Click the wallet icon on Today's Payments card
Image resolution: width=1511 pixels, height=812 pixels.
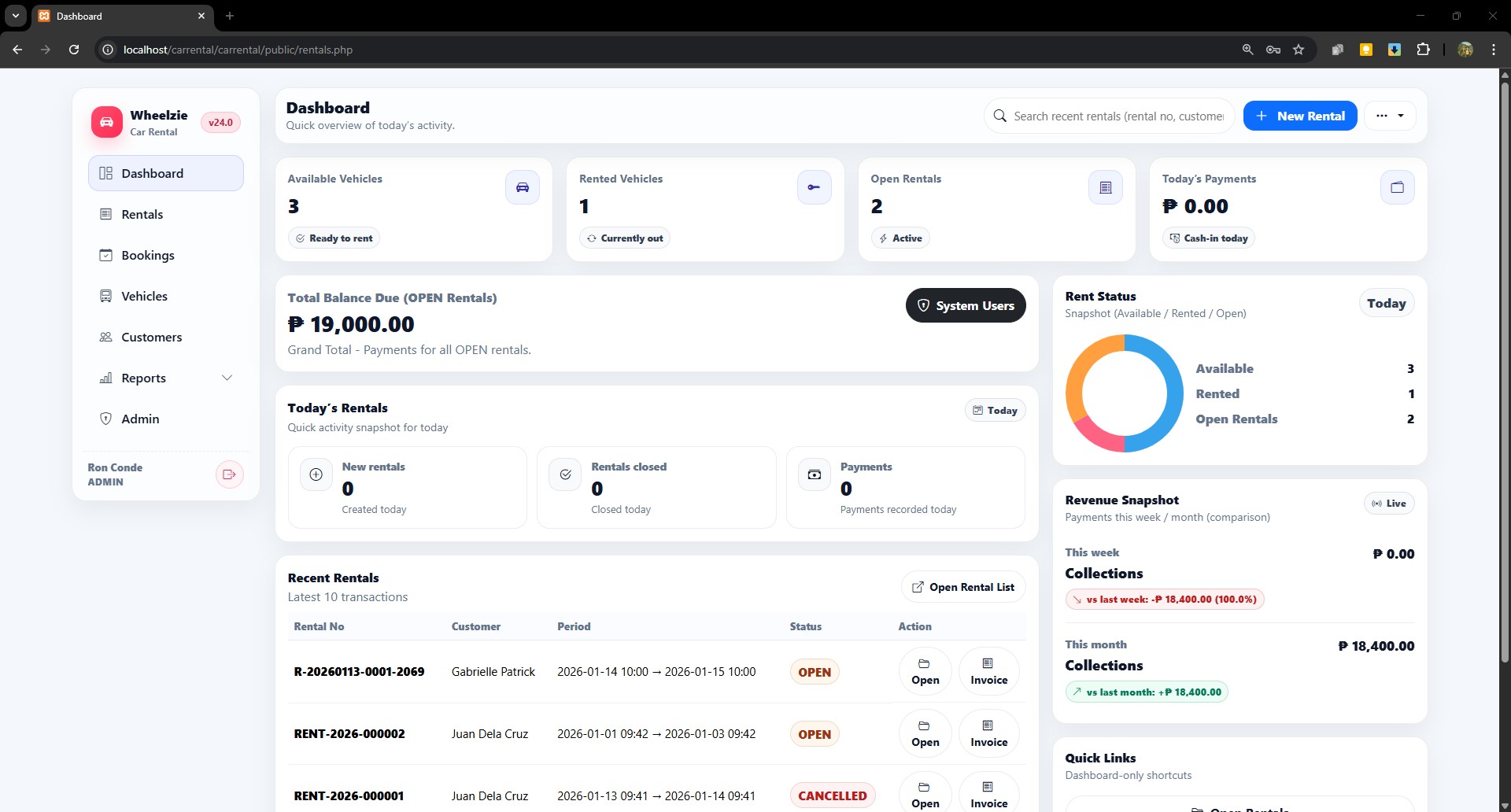click(x=1397, y=187)
